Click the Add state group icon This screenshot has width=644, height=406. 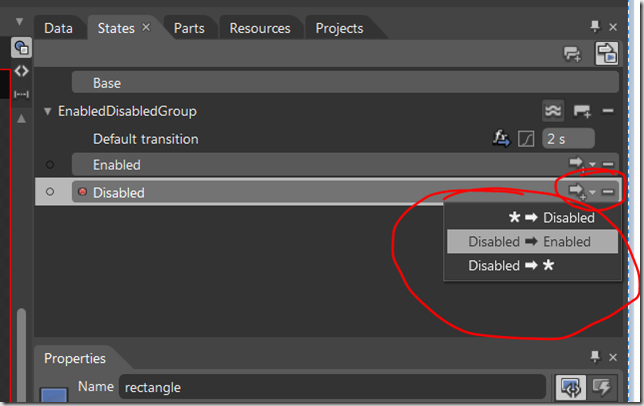tap(572, 54)
